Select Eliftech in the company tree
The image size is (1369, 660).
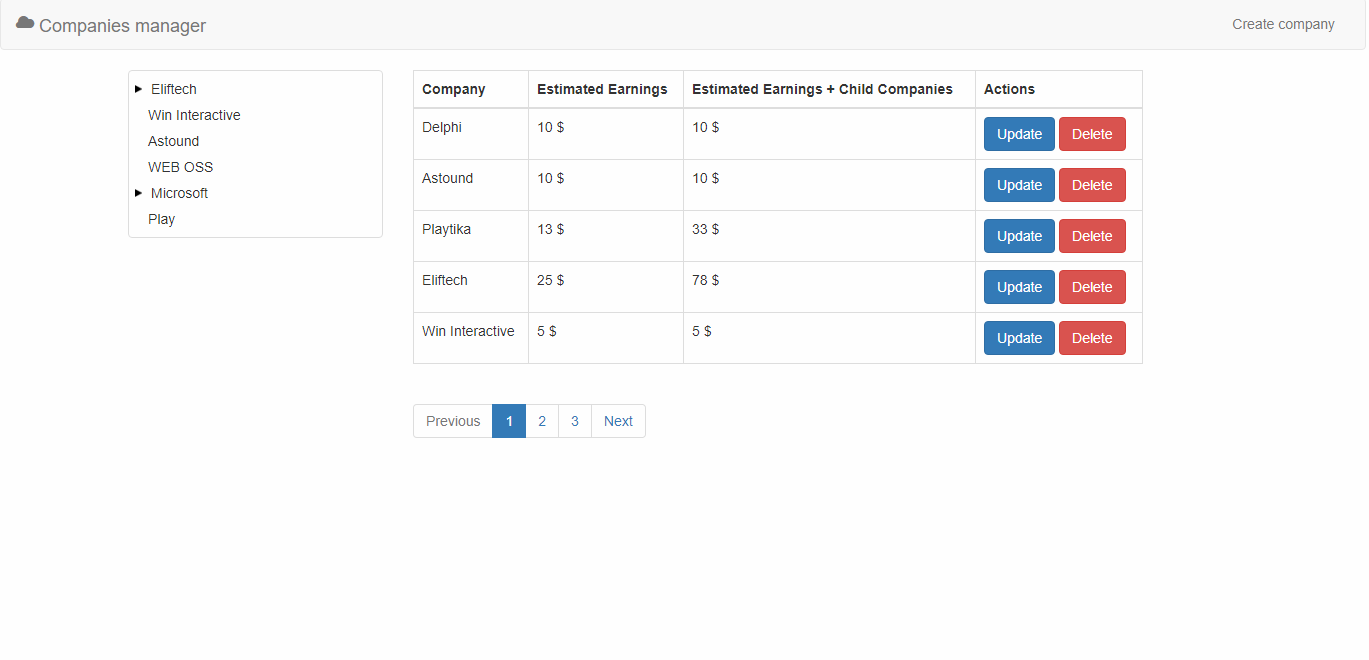(174, 89)
